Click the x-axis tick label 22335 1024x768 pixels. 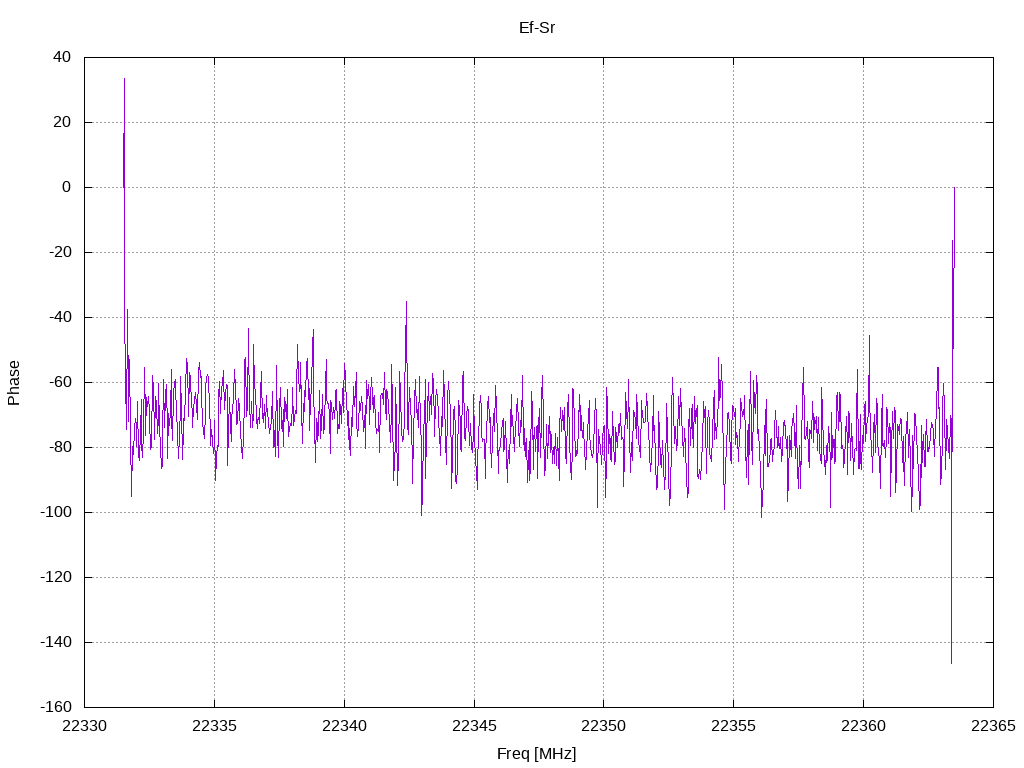pyautogui.click(x=214, y=726)
